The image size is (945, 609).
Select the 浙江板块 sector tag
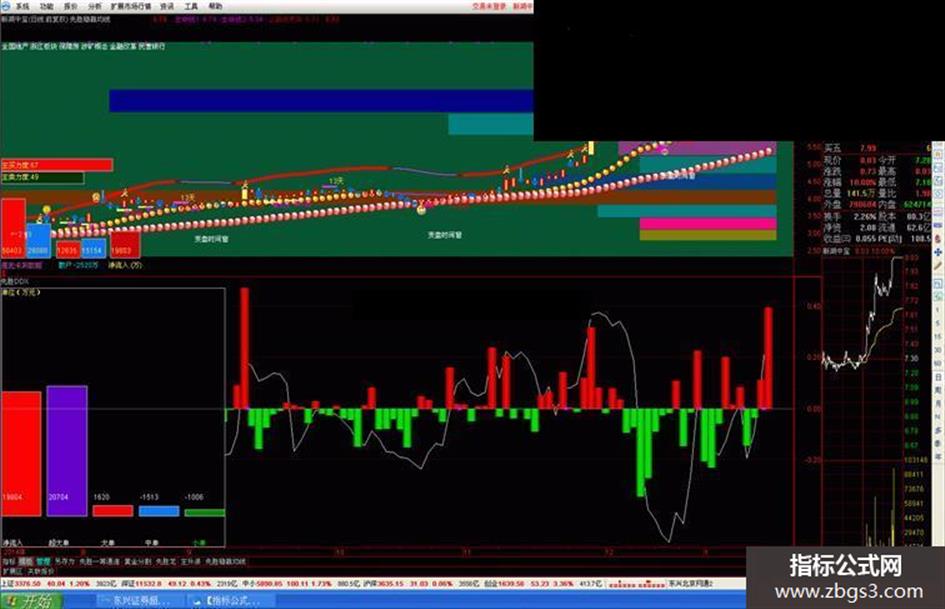click(43, 46)
